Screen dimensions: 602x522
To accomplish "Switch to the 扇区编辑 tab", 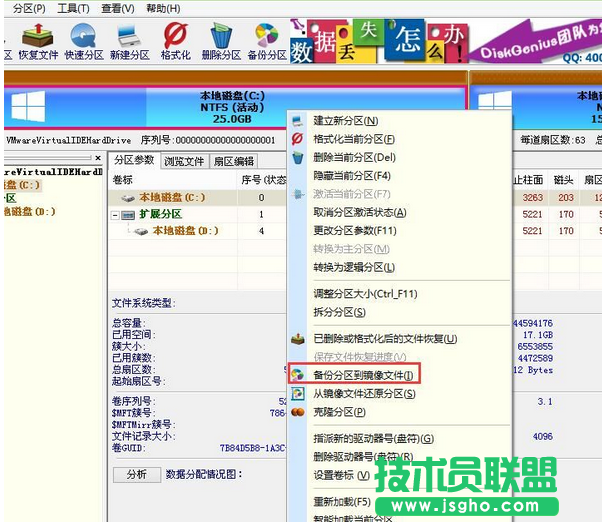I will (233, 161).
